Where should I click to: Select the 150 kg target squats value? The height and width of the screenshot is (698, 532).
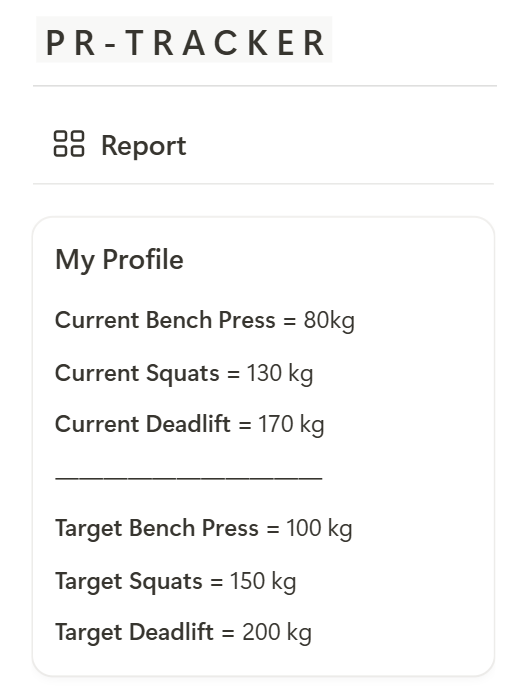pyautogui.click(x=263, y=581)
